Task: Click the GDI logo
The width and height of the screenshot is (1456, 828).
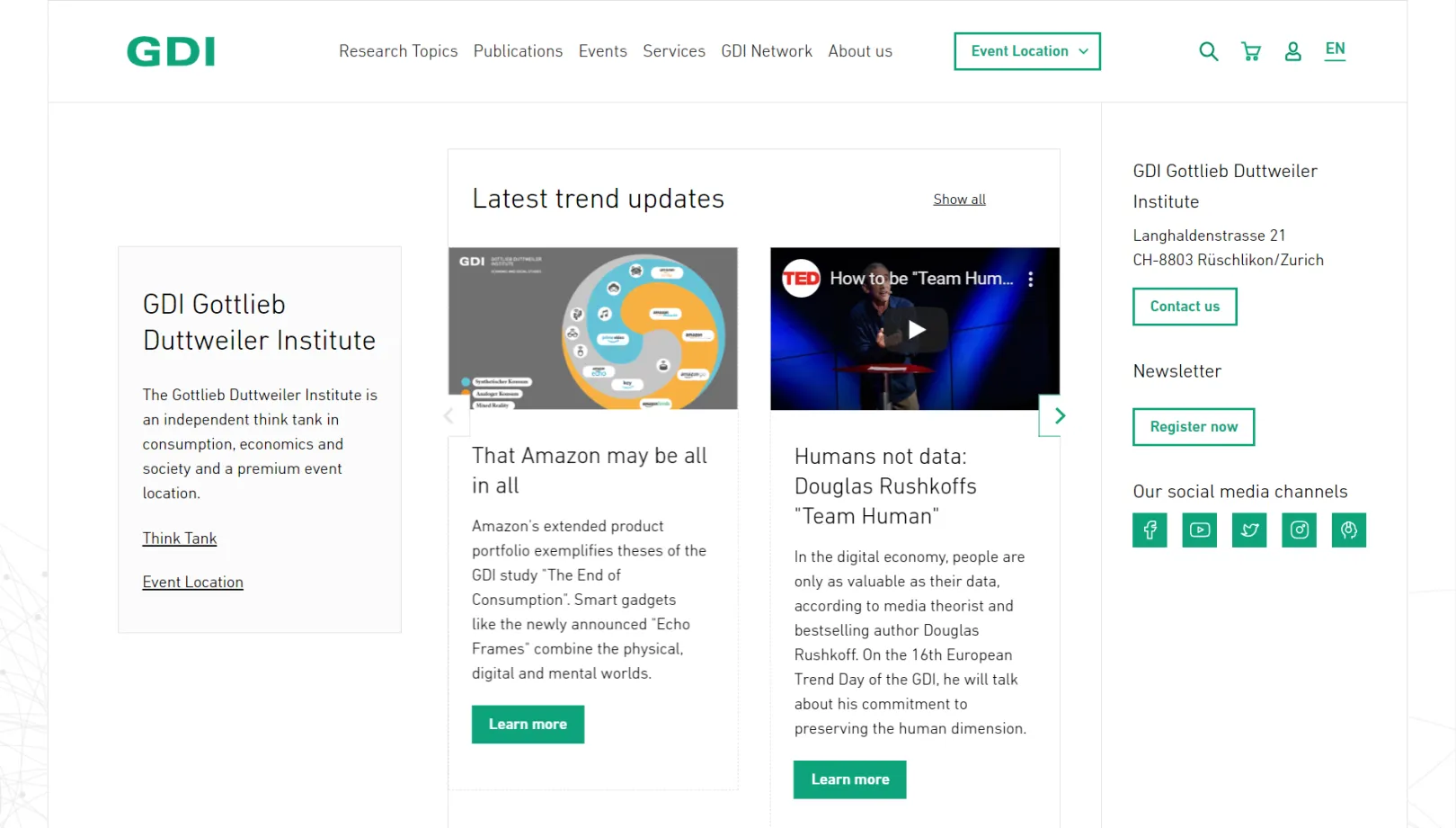Action: 171,51
